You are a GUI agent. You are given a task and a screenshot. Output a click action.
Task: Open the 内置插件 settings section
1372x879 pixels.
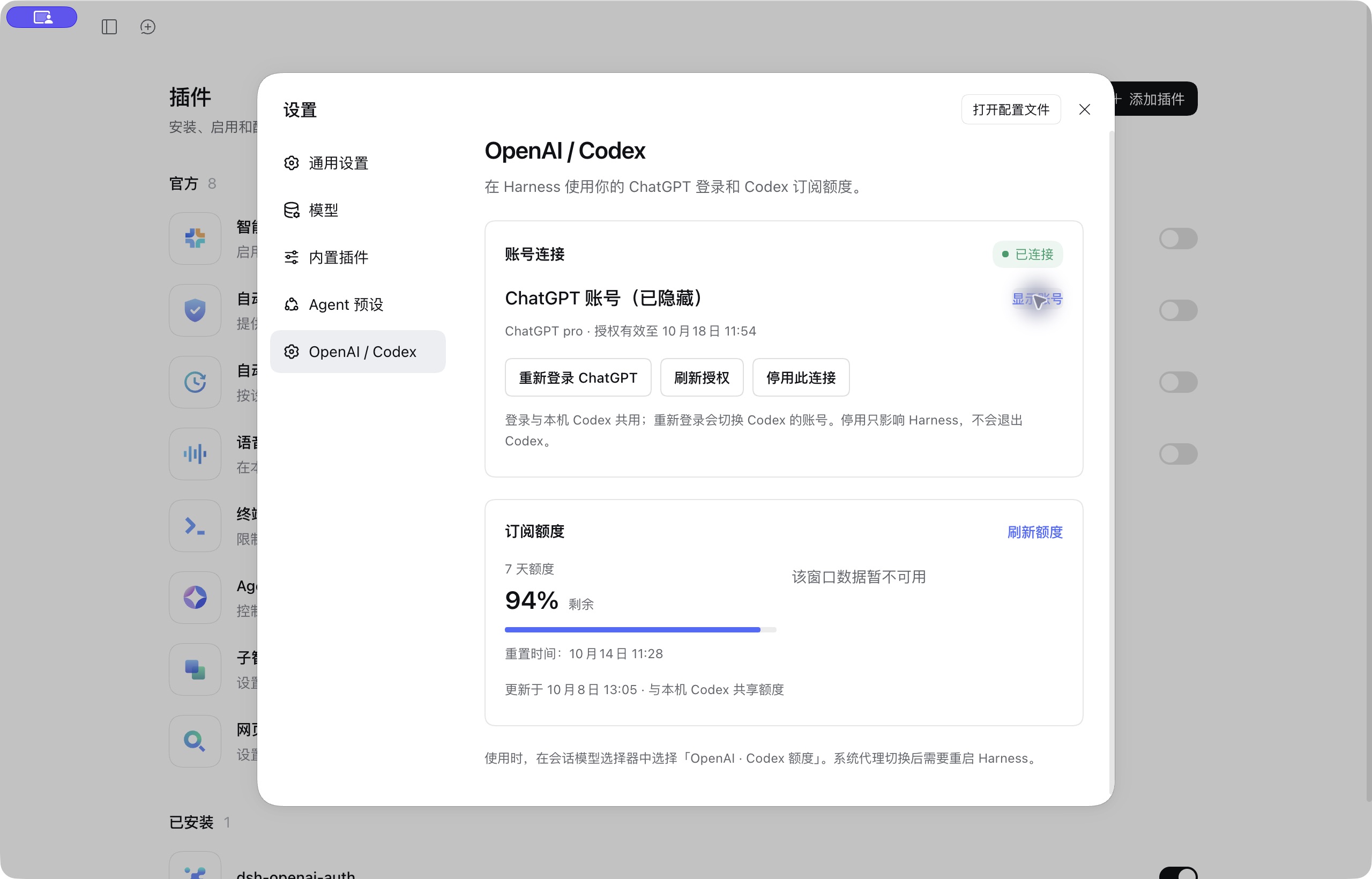[358, 257]
